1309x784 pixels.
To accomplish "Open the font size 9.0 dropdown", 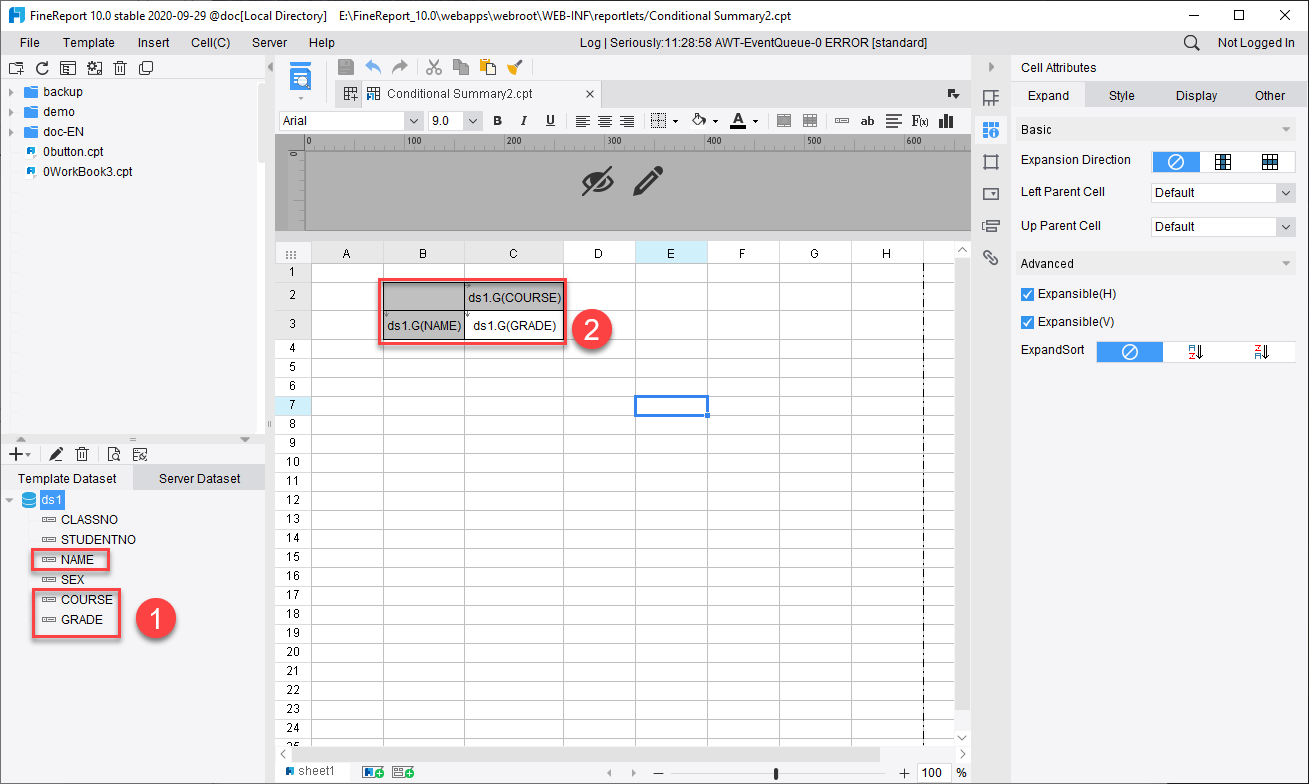I will (x=473, y=121).
